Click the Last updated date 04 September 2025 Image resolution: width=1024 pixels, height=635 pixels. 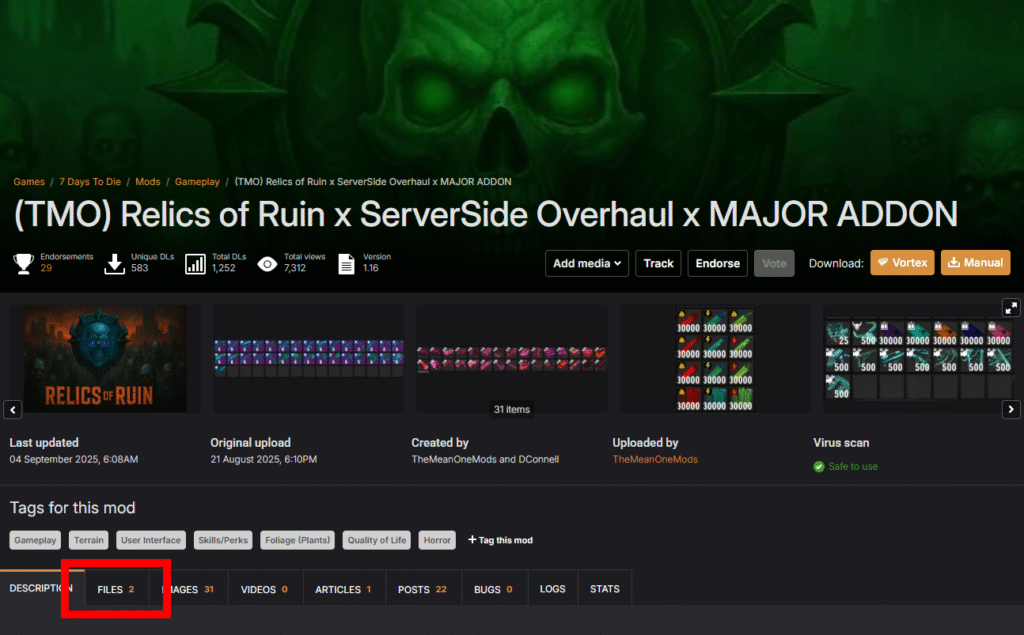74,459
